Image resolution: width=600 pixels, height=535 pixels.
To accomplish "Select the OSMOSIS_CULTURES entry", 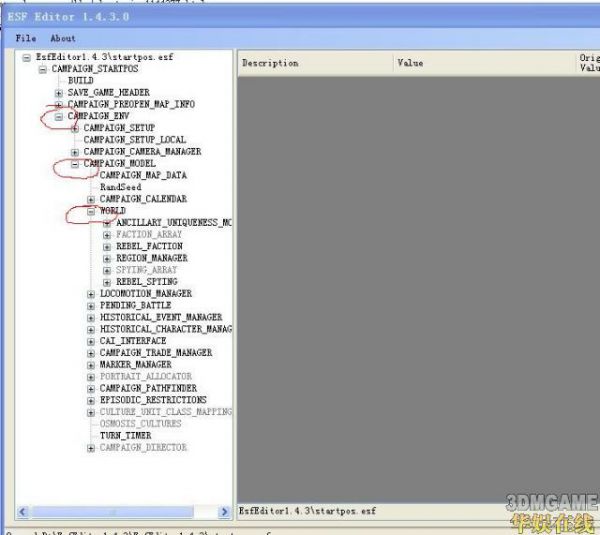I will 141,424.
